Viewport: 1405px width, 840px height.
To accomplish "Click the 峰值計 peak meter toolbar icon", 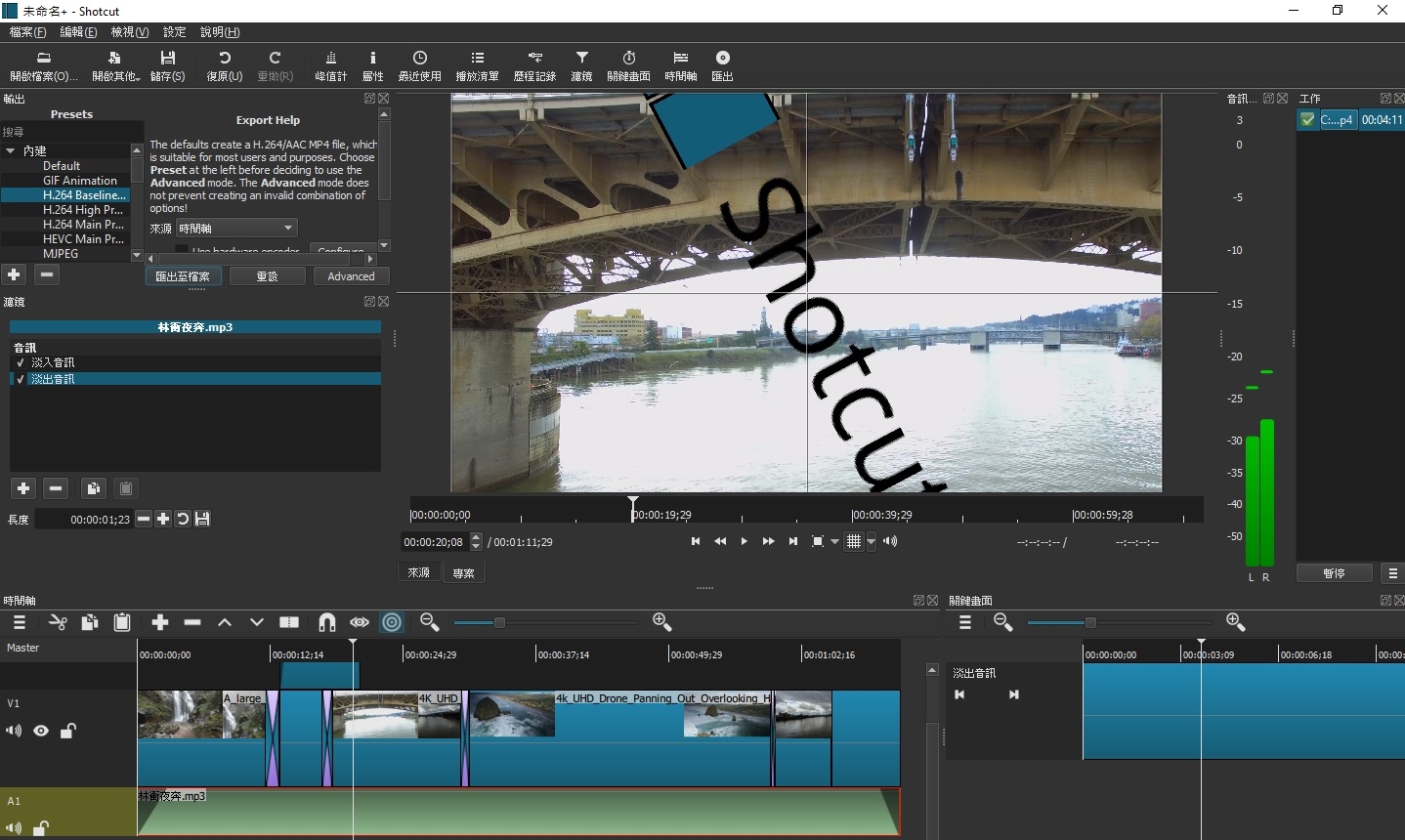I will [330, 65].
